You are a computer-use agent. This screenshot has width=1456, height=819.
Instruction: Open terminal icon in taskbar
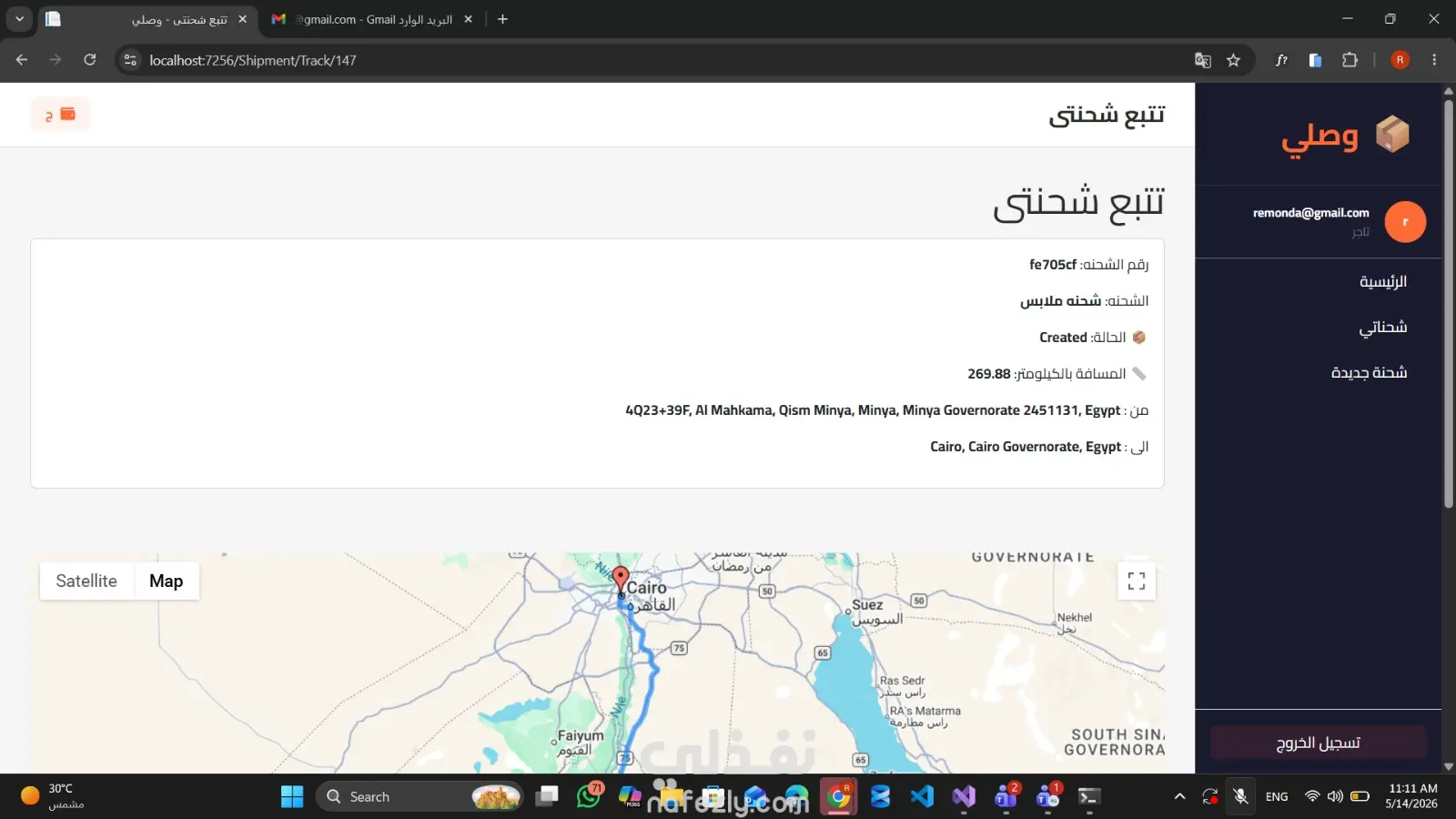1089,796
